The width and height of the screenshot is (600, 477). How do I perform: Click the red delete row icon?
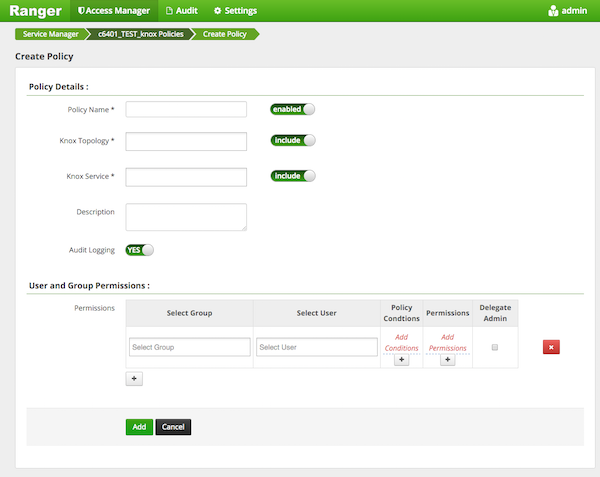click(550, 347)
